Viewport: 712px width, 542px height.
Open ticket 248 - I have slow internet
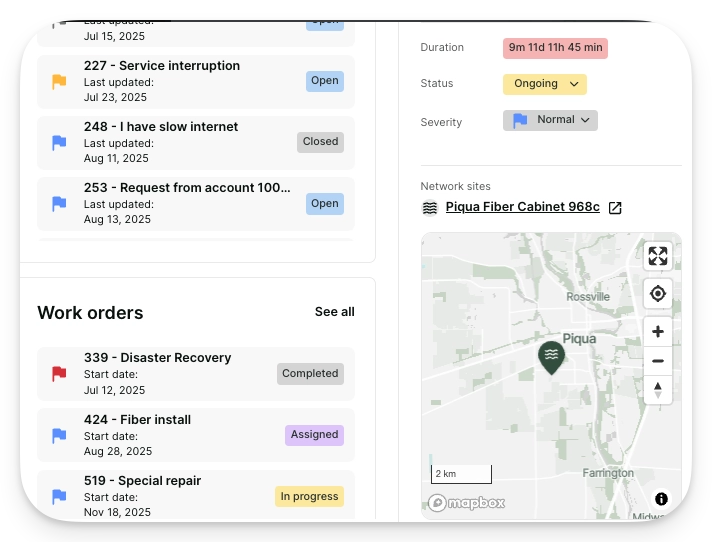(x=196, y=143)
